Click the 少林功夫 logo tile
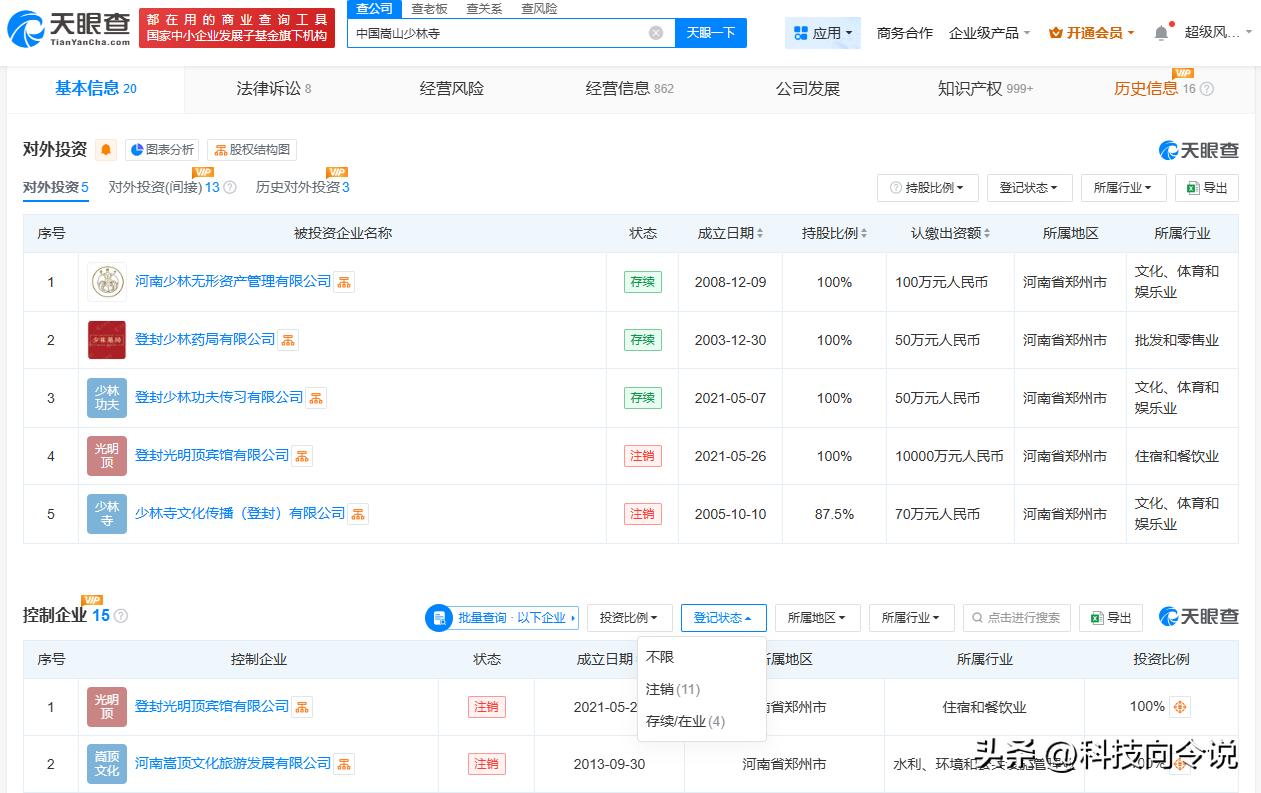 click(x=107, y=398)
